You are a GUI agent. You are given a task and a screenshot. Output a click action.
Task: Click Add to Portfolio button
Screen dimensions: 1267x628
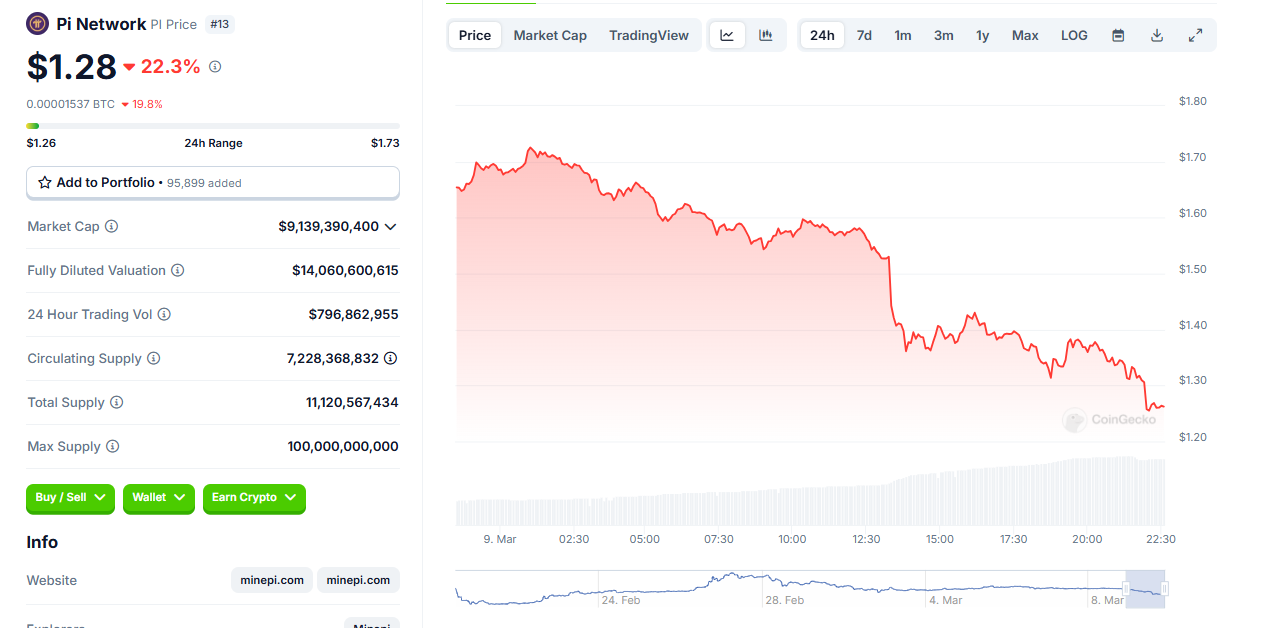(x=213, y=183)
